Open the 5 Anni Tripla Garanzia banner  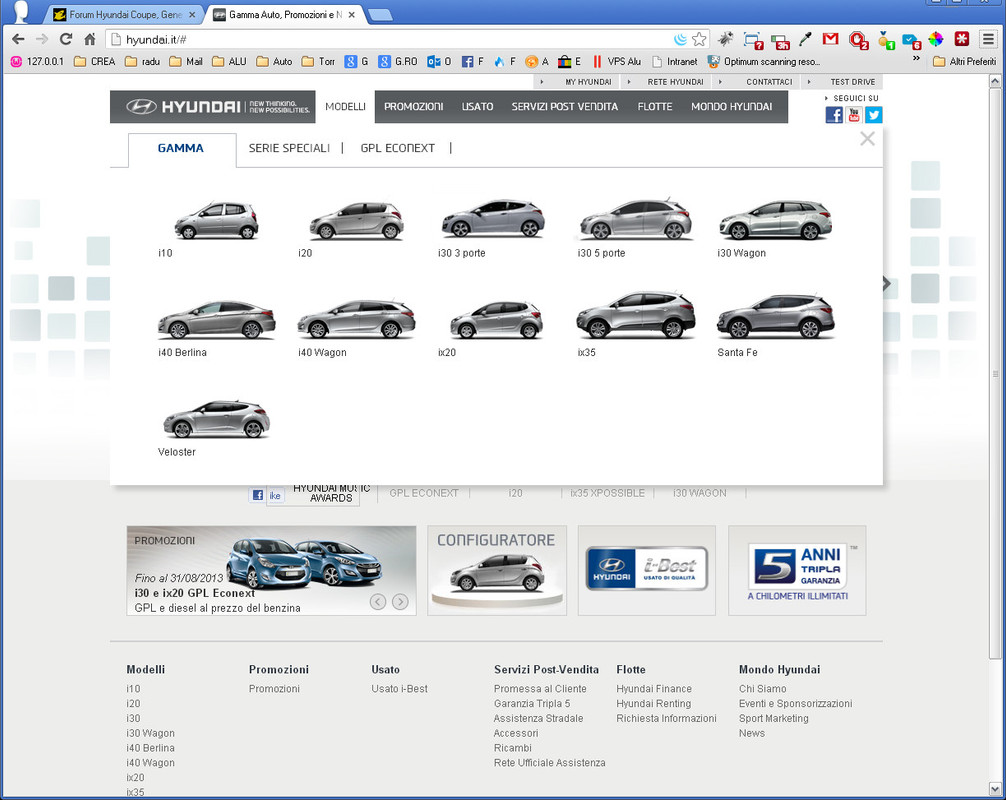pos(797,570)
